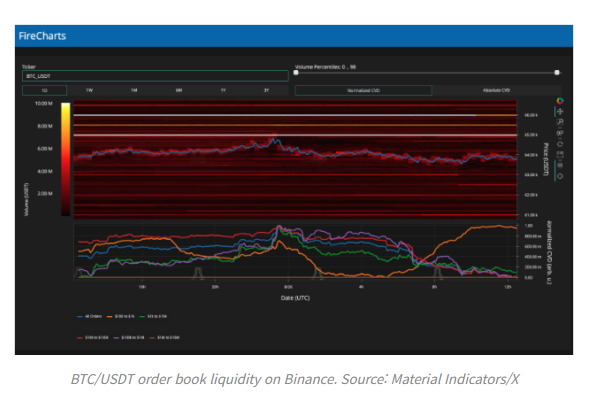Toggle the $100k to $1M legend entry
This screenshot has width=594, height=398.
(129, 337)
